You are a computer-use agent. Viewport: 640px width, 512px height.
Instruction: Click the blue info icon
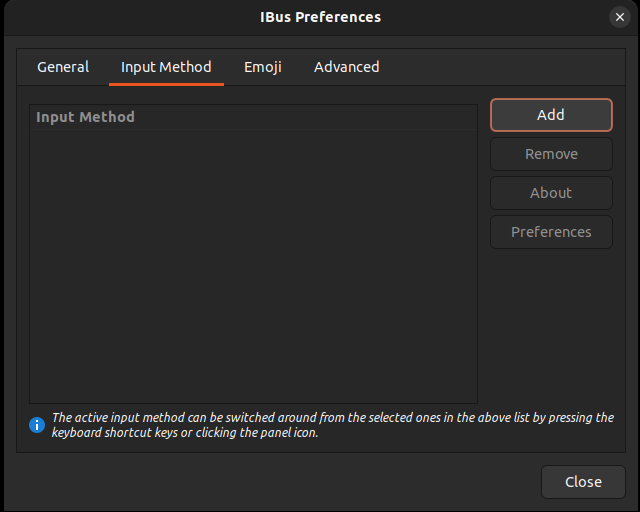pyautogui.click(x=37, y=425)
